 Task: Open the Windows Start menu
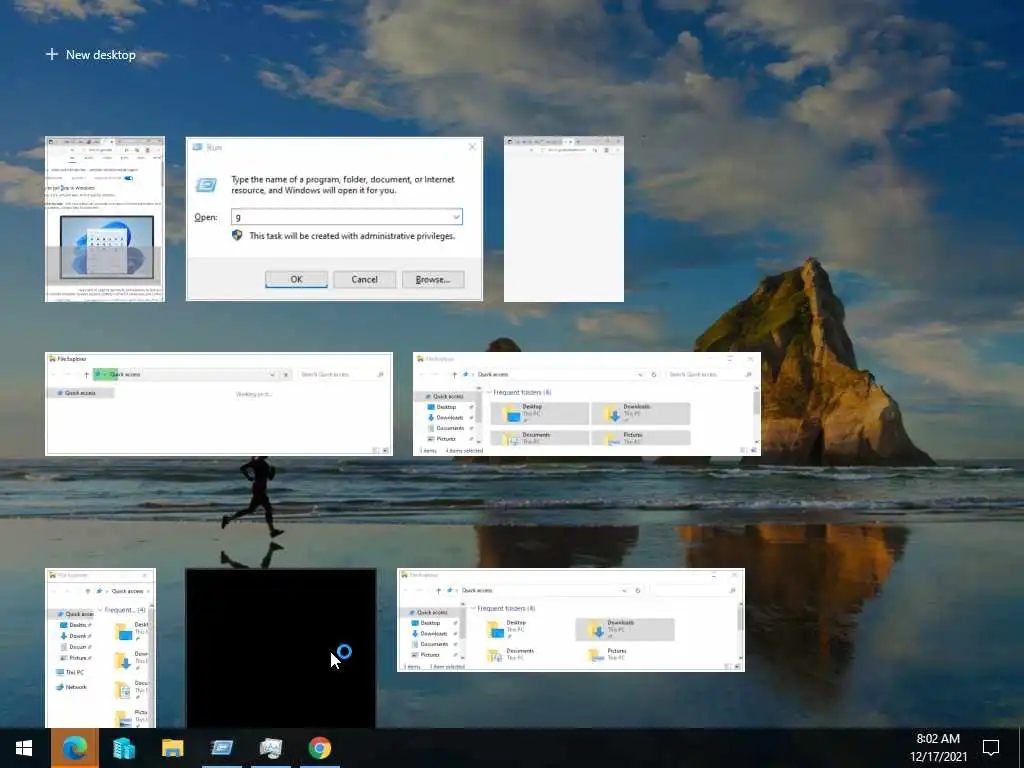(x=24, y=748)
